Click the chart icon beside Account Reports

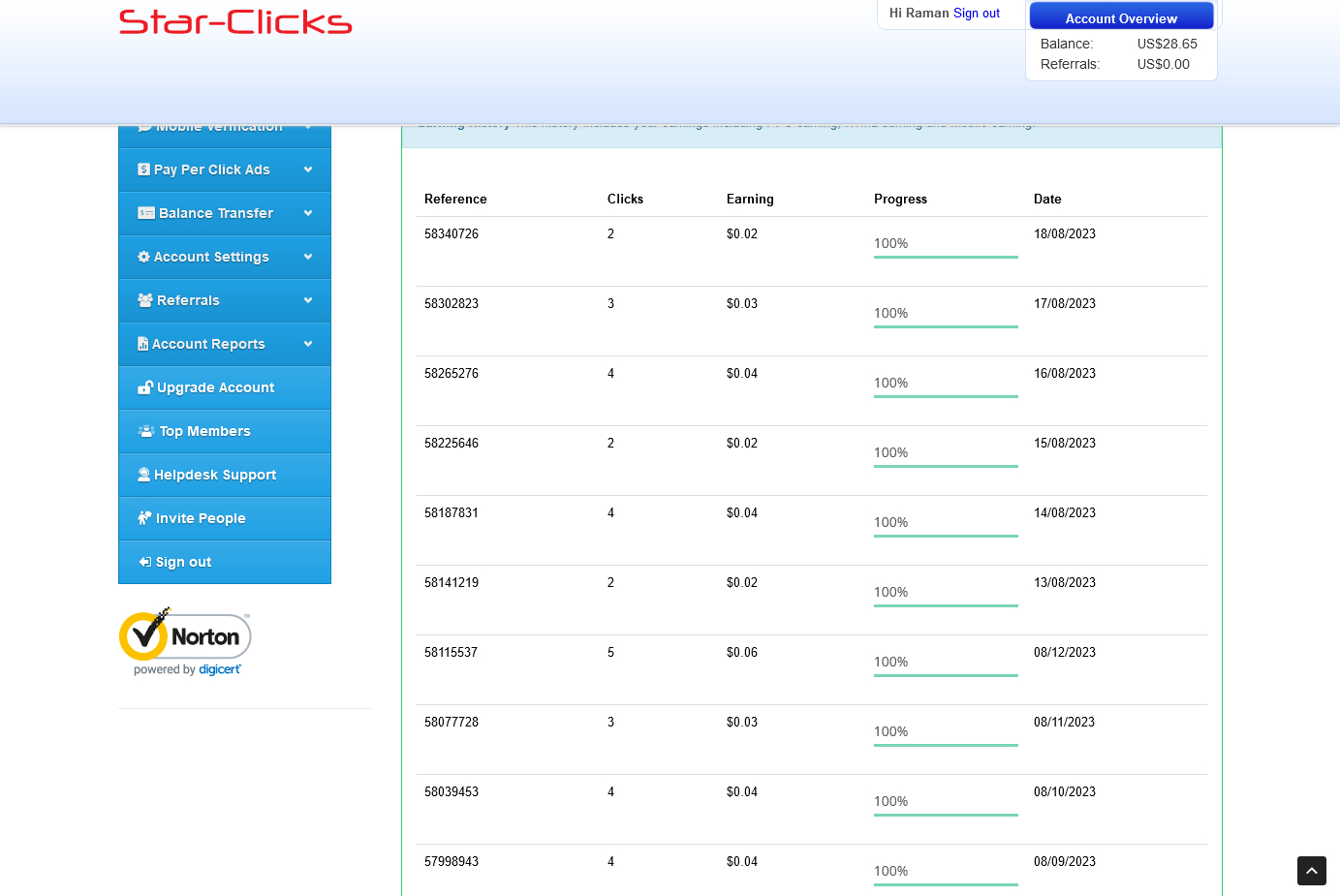pyautogui.click(x=142, y=344)
